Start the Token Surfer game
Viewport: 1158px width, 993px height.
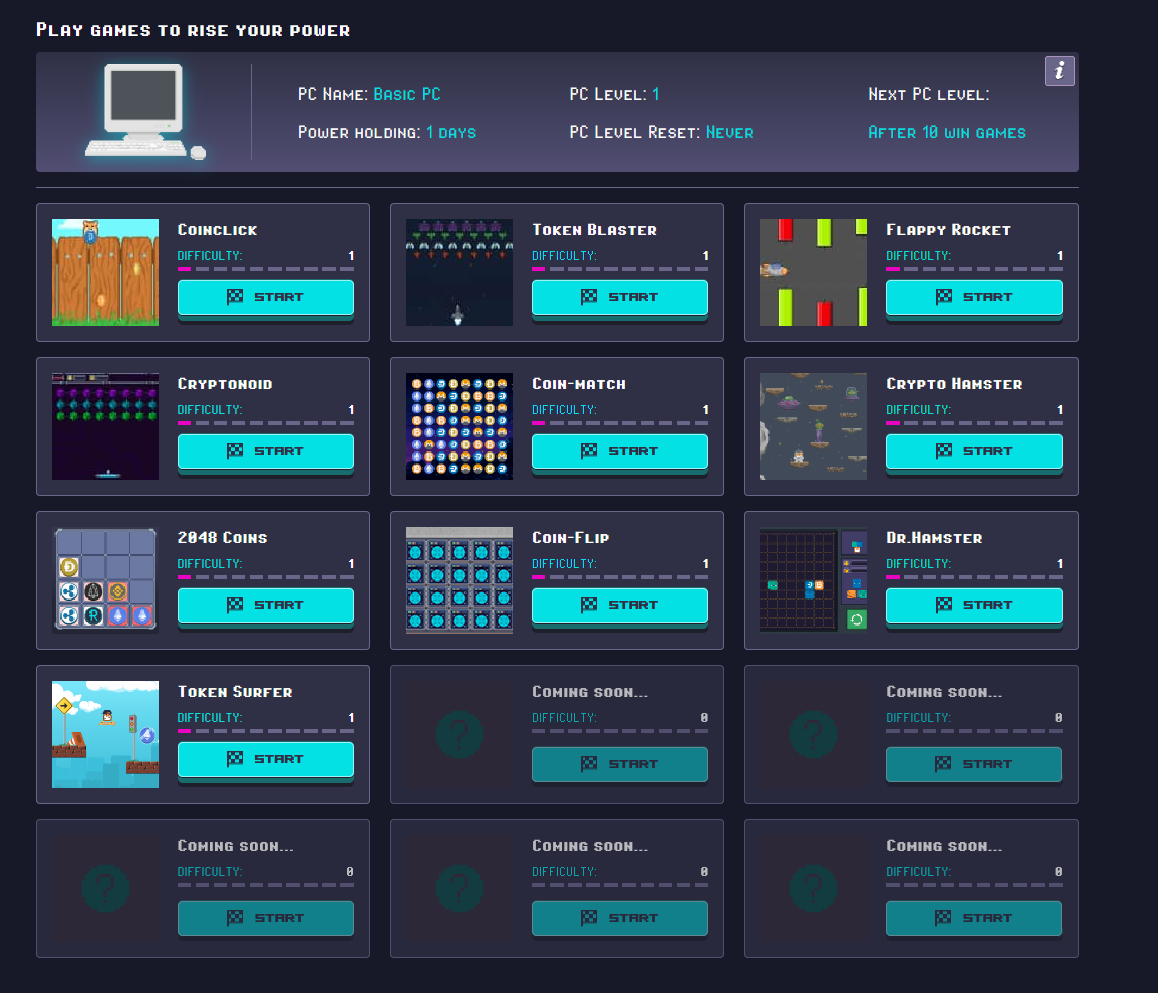coord(266,760)
